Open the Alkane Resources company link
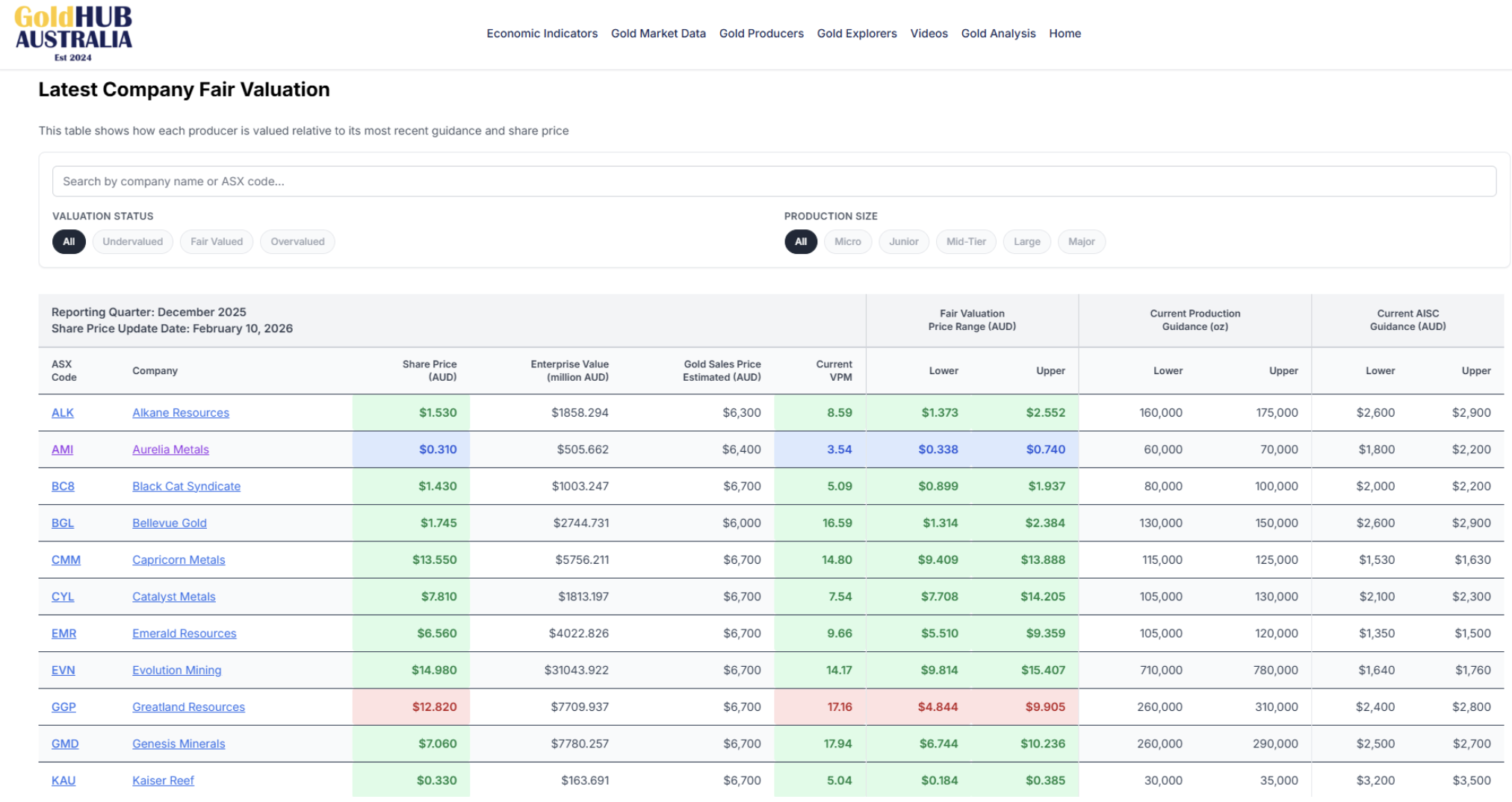This screenshot has width=1512, height=802. [181, 413]
